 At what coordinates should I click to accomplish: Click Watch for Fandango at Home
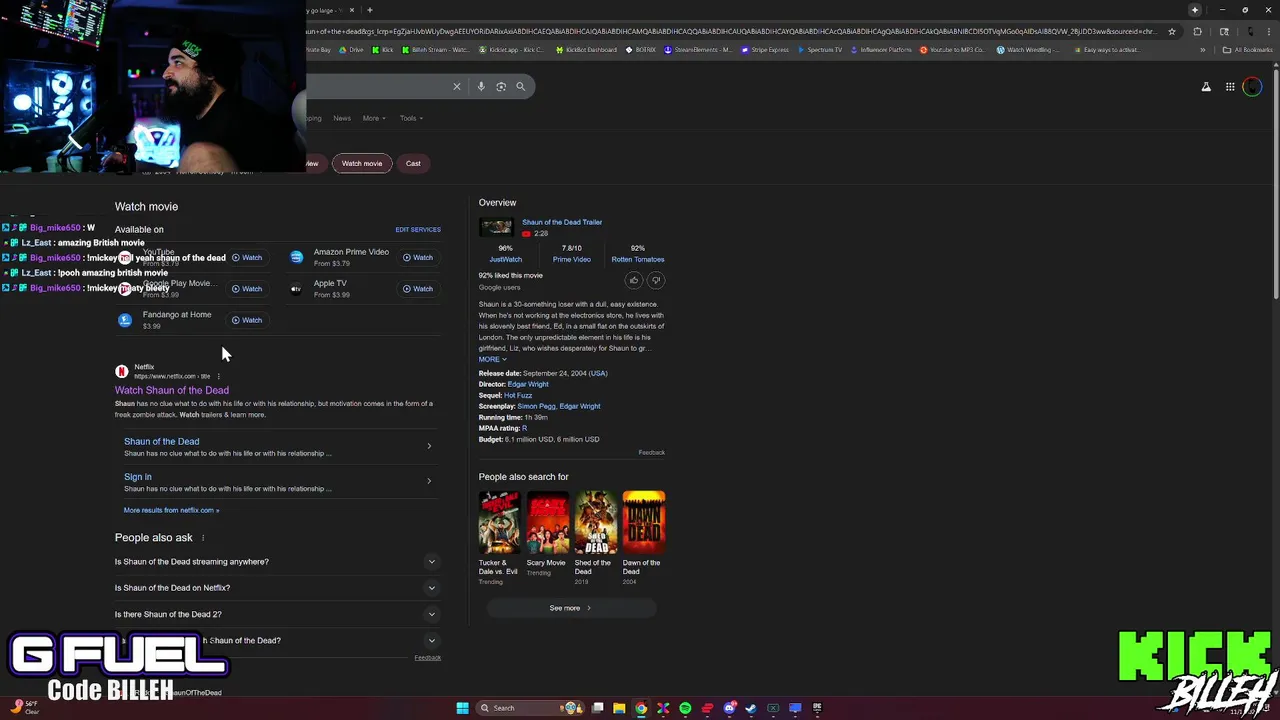(x=247, y=320)
